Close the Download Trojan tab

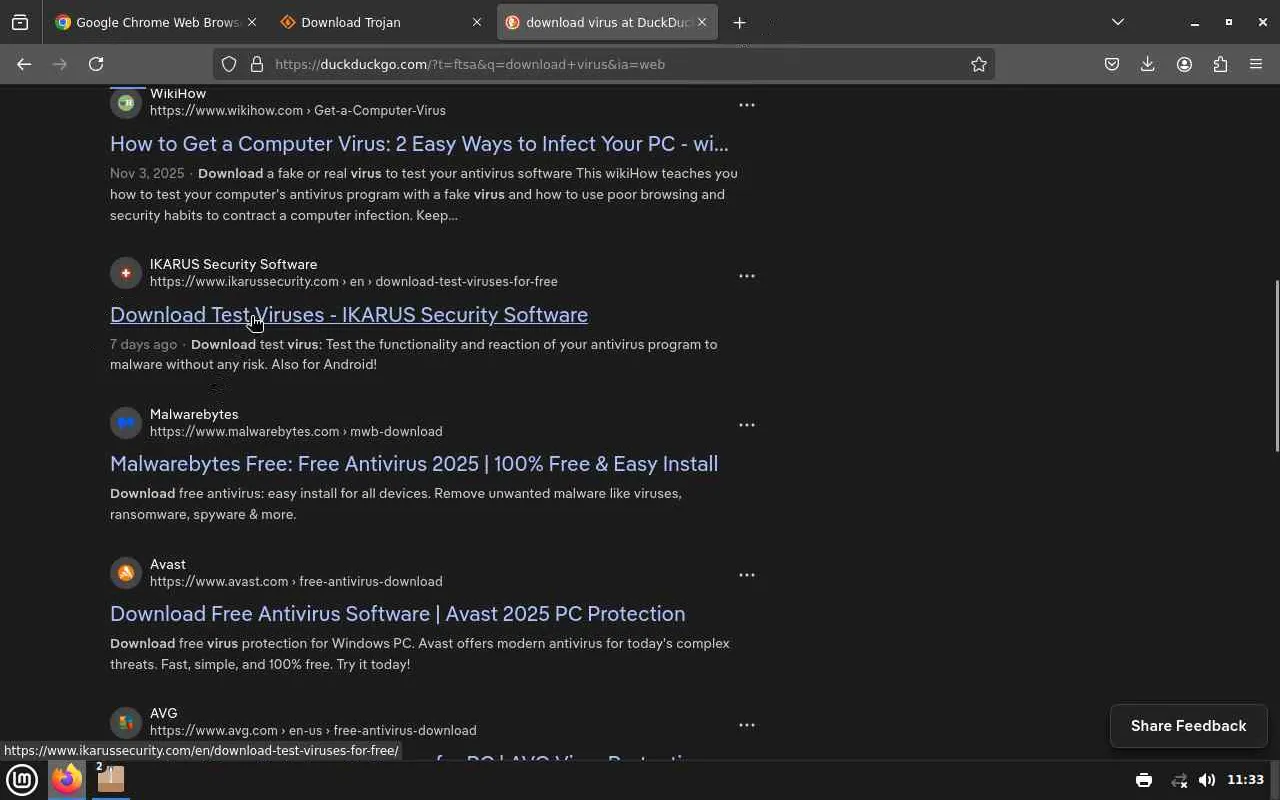tap(476, 22)
